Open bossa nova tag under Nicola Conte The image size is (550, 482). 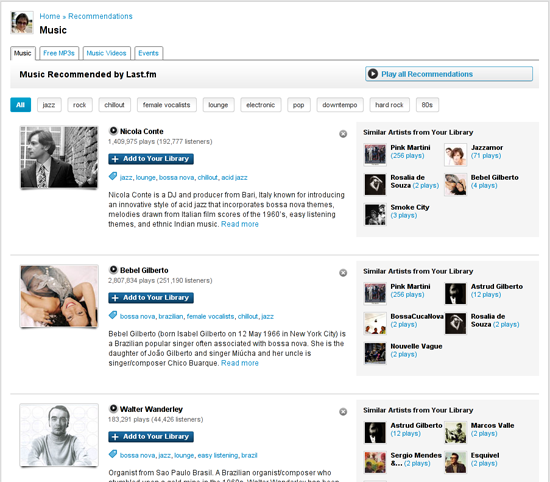[x=176, y=178]
